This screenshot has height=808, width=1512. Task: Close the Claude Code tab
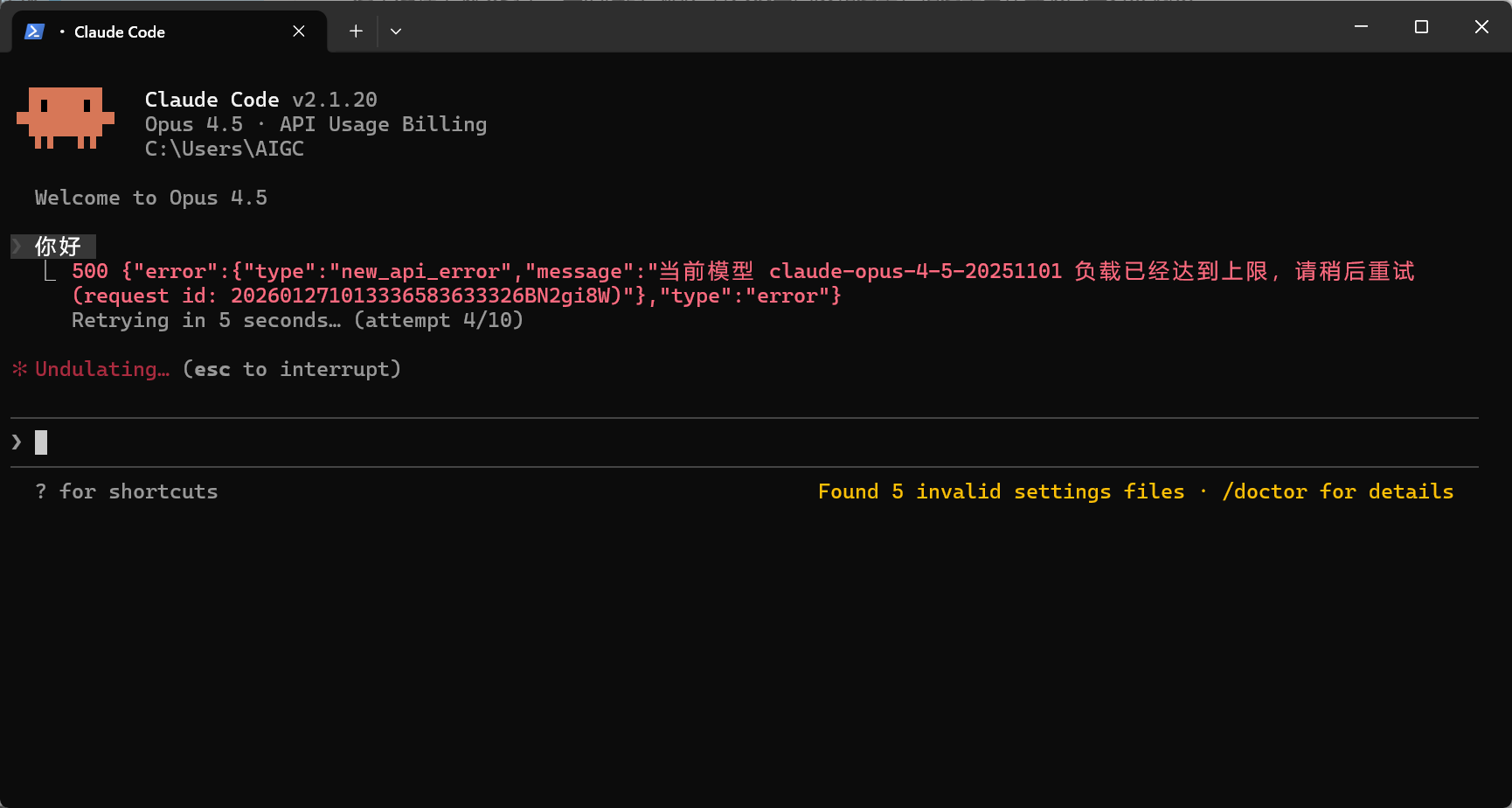[299, 31]
